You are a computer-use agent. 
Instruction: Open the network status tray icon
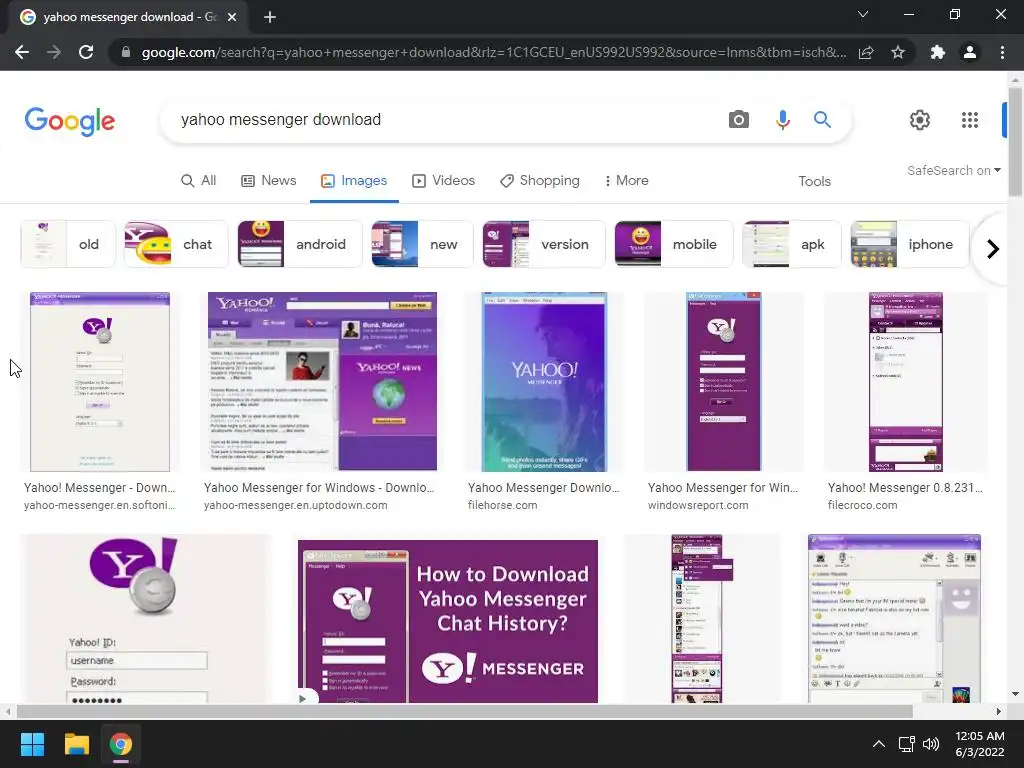point(906,744)
